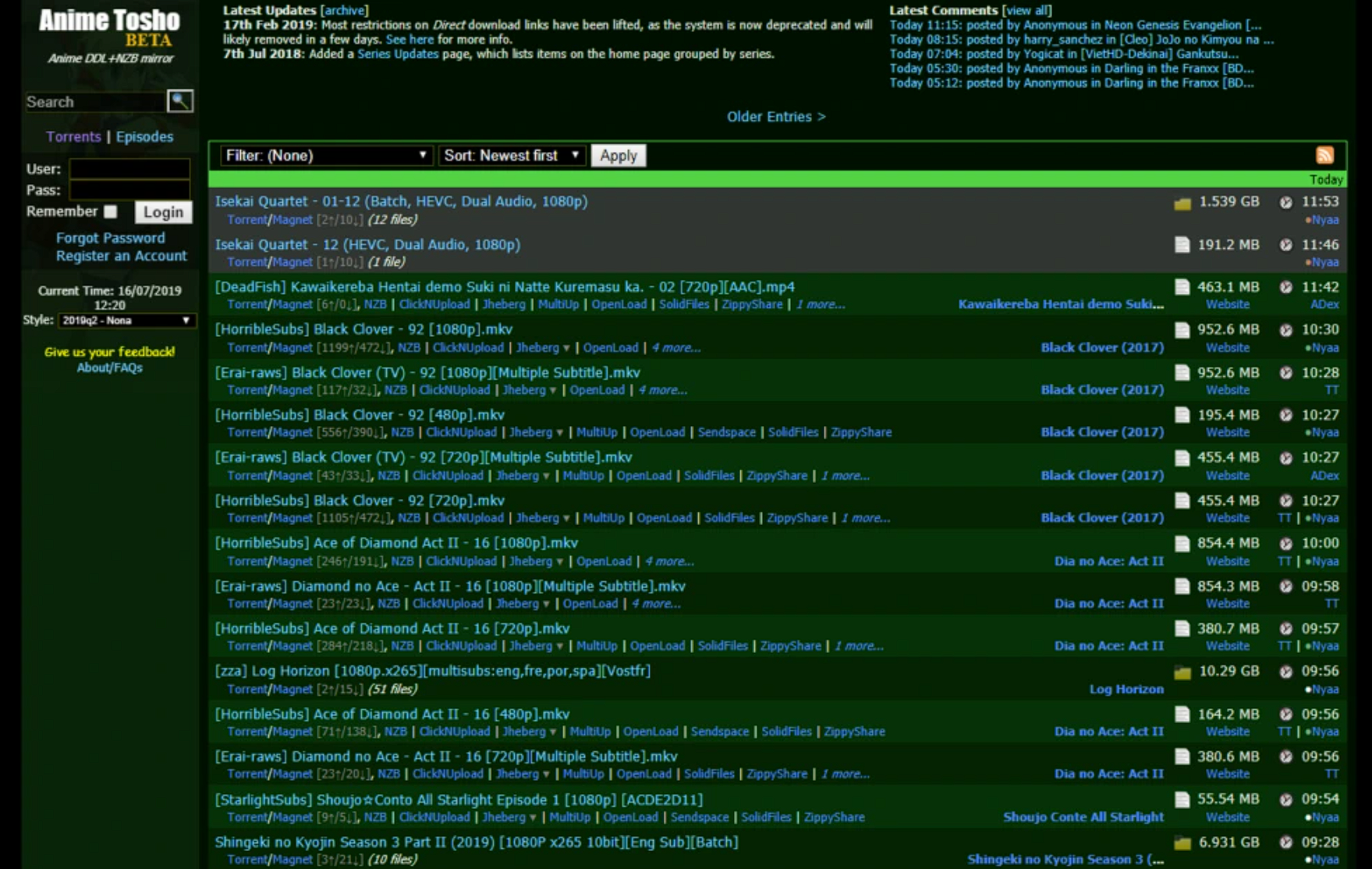Open Website link under 463.1 MB
This screenshot has height=869, width=1372.
[1228, 304]
